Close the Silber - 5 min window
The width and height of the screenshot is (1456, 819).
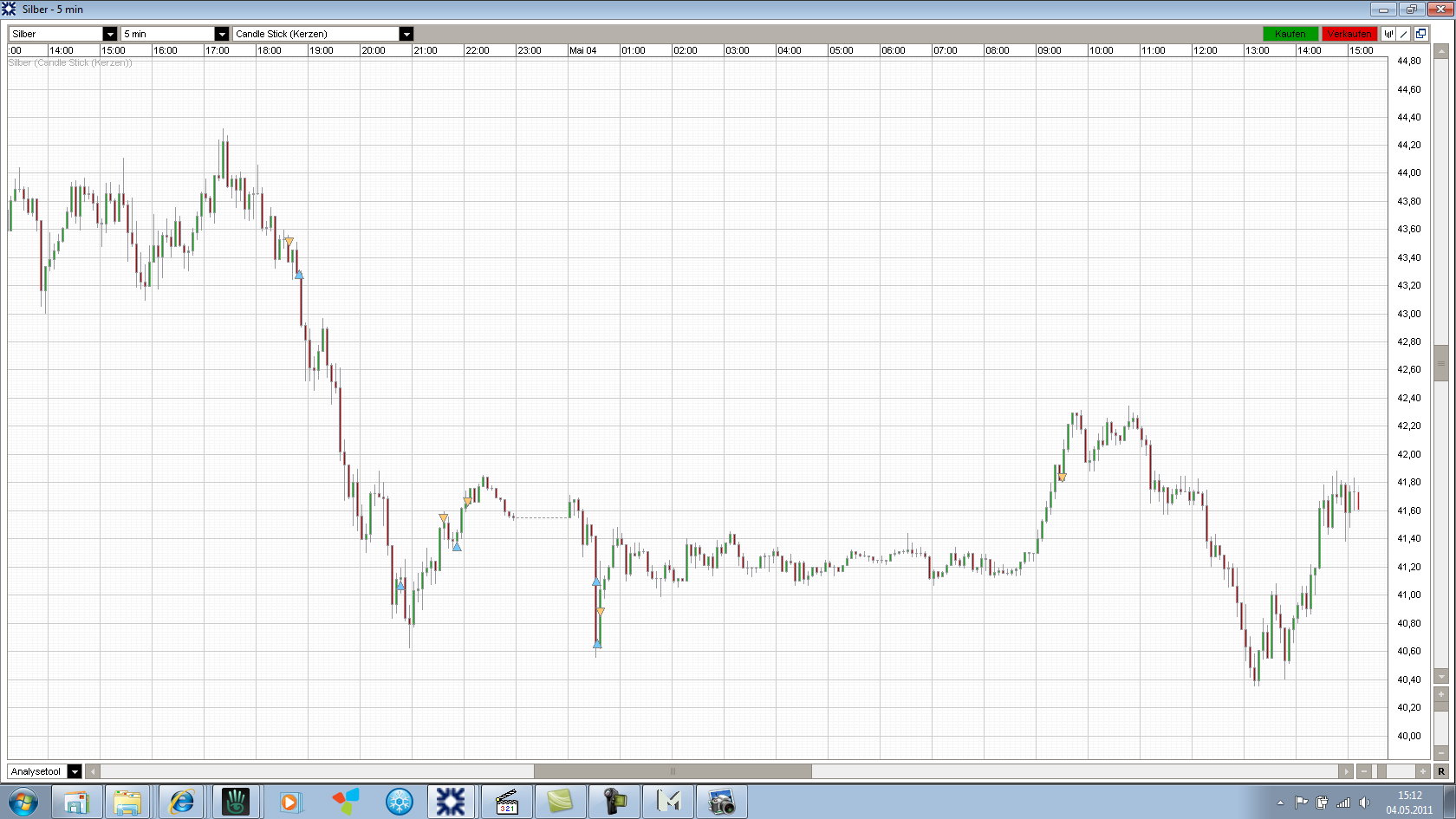1440,10
